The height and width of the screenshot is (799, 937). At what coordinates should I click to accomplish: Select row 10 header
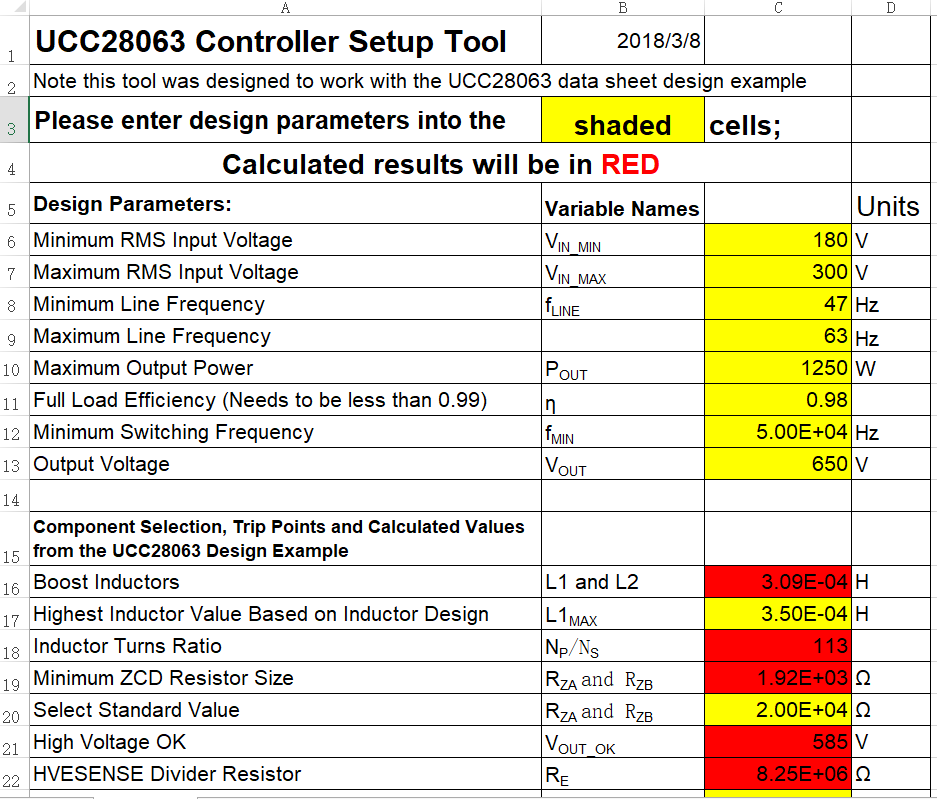[14, 368]
